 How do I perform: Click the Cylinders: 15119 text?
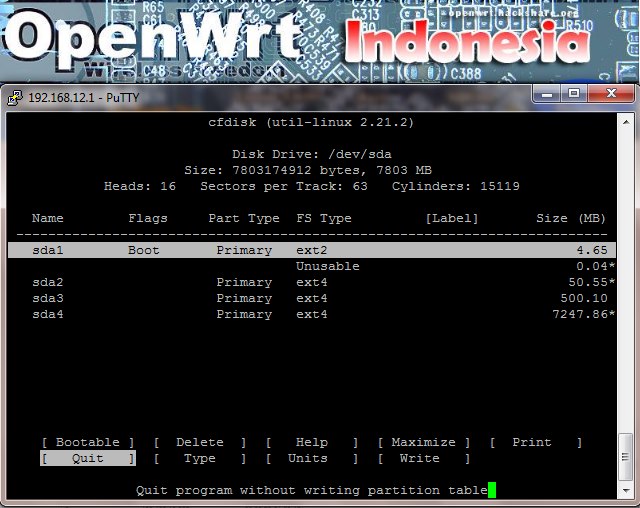456,186
